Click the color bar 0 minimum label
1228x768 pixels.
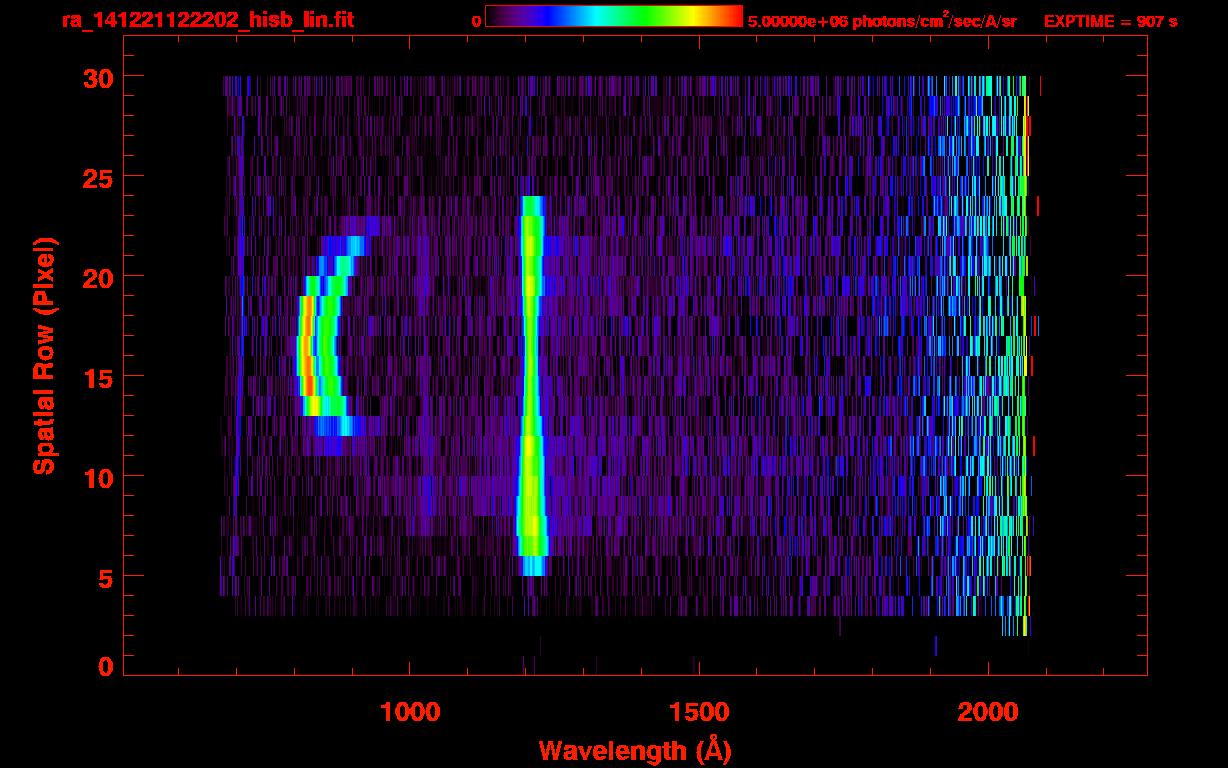click(476, 21)
